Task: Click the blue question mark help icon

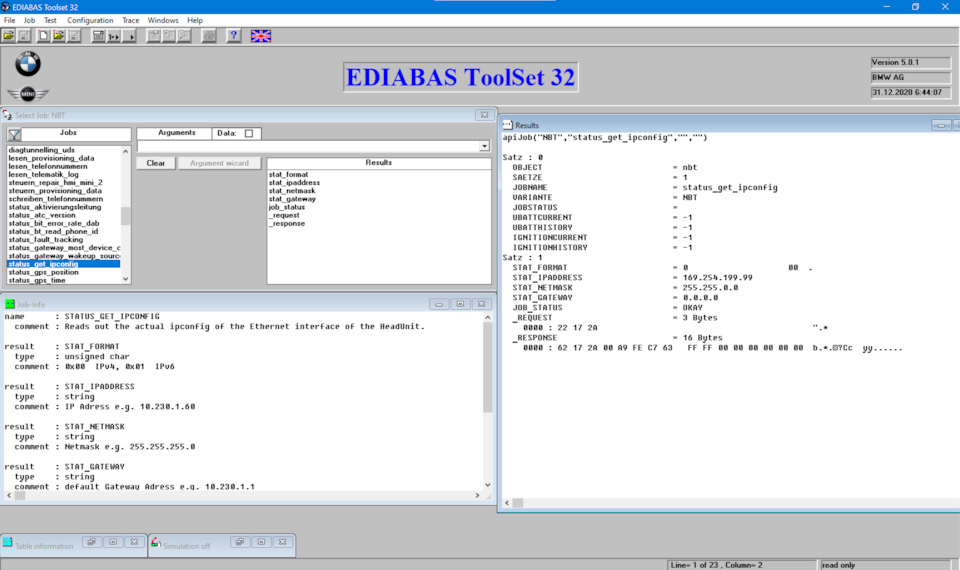Action: click(233, 36)
